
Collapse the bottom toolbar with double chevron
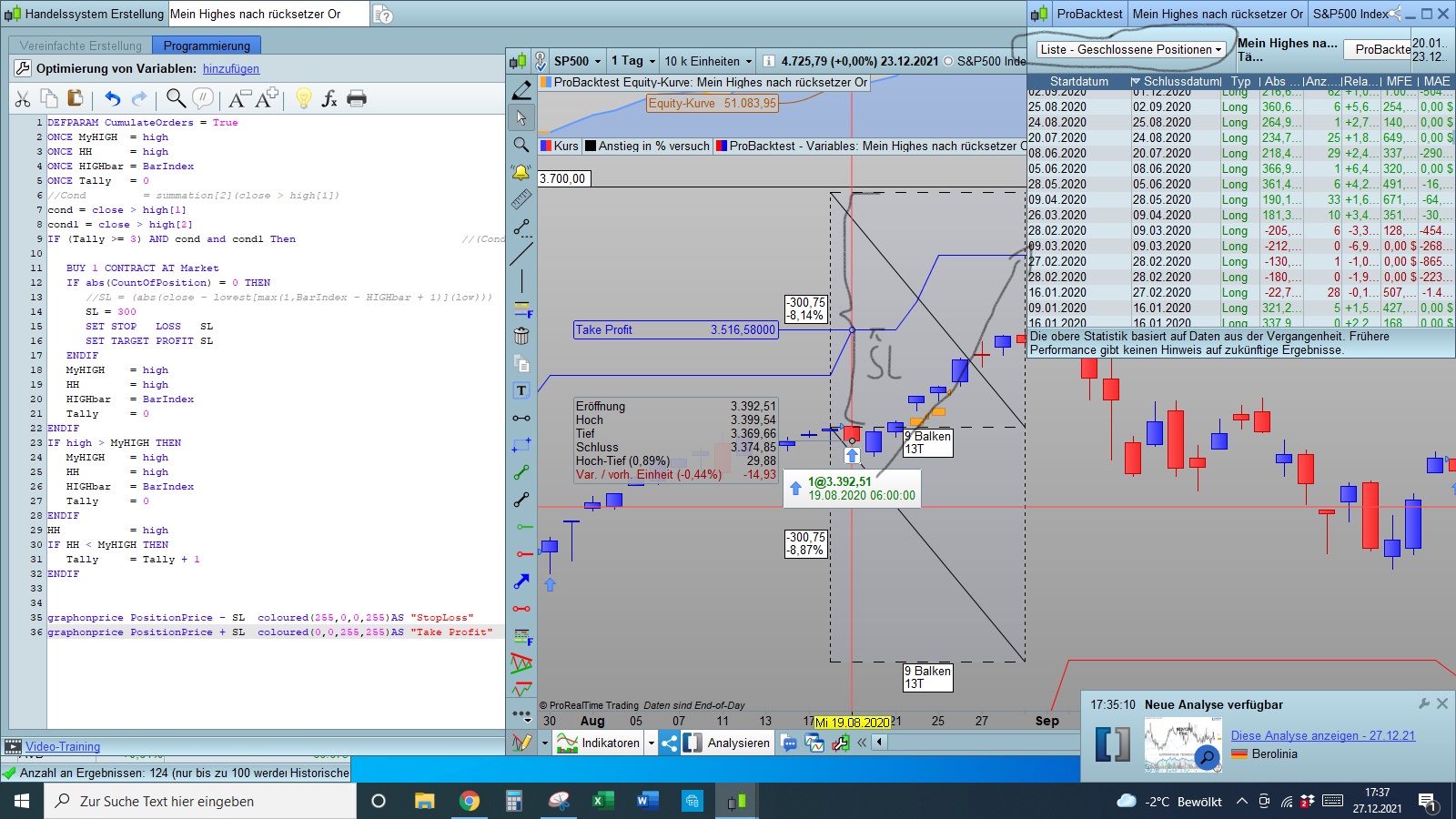862,743
